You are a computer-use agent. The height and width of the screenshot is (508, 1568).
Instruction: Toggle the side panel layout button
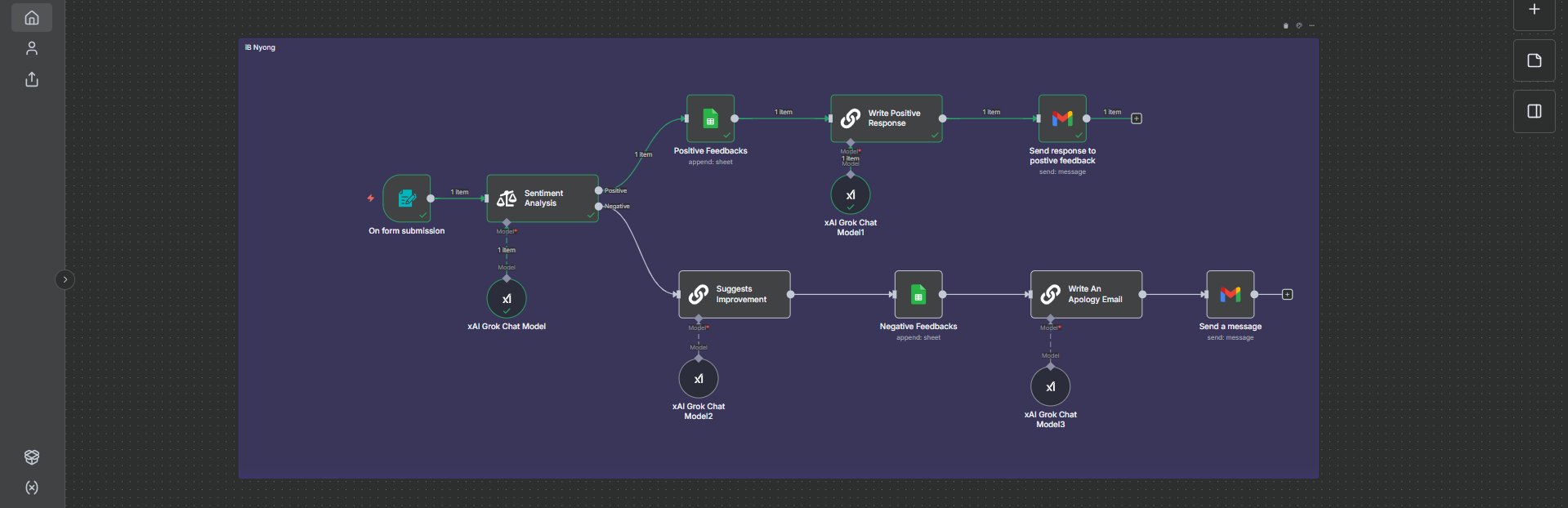1534,111
